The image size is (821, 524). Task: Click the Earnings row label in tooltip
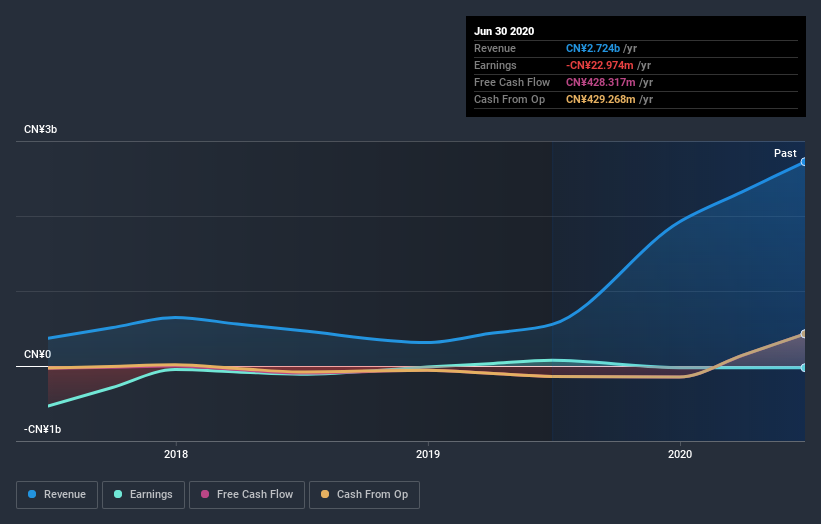pos(495,65)
